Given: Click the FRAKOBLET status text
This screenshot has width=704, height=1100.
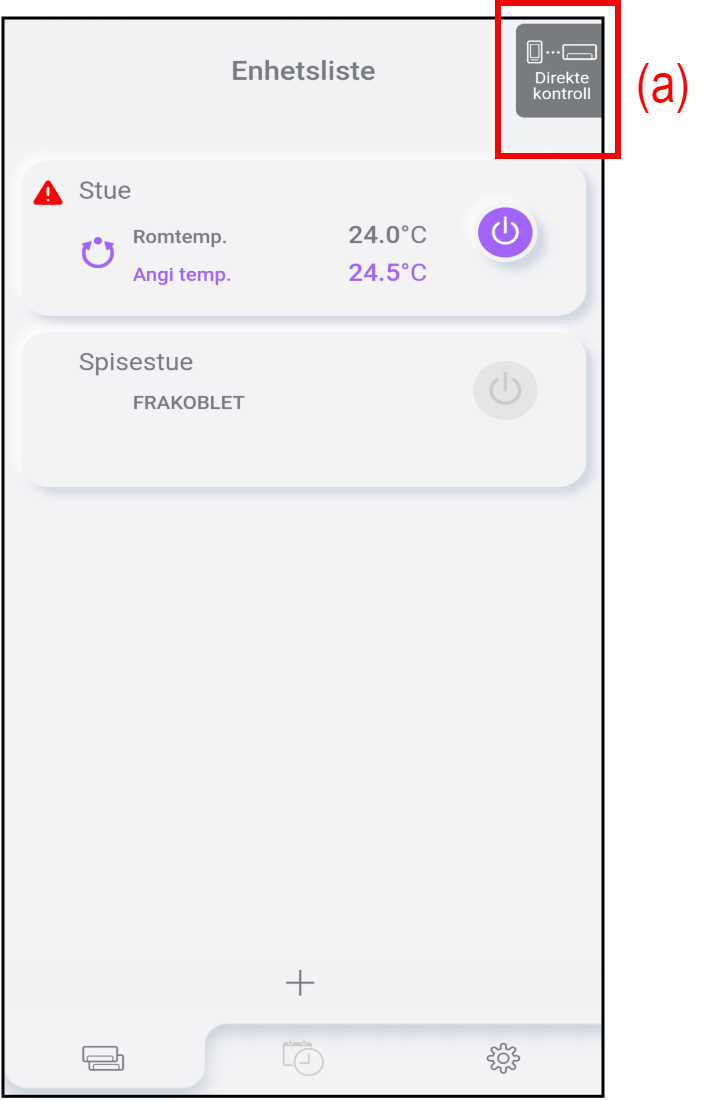Looking at the screenshot, I should click(189, 403).
